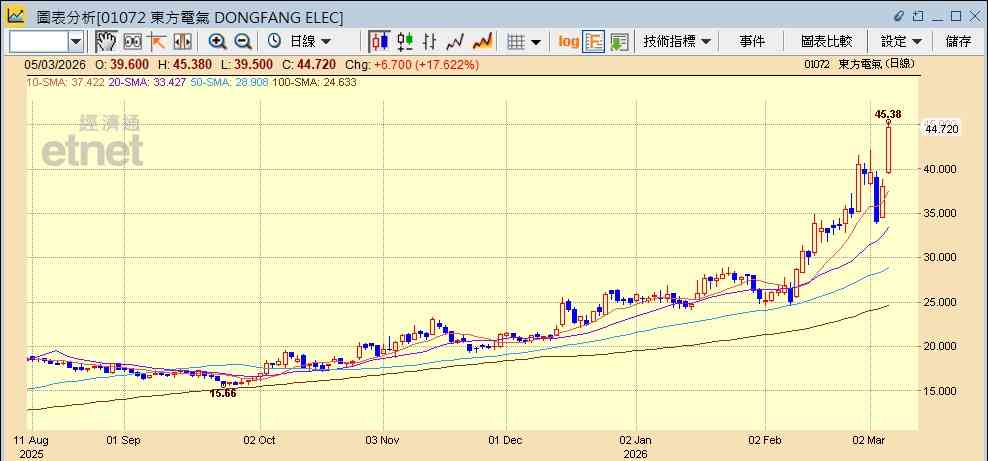Zoom in with the plus magnifier
Image resolution: width=988 pixels, height=461 pixels.
click(x=217, y=42)
